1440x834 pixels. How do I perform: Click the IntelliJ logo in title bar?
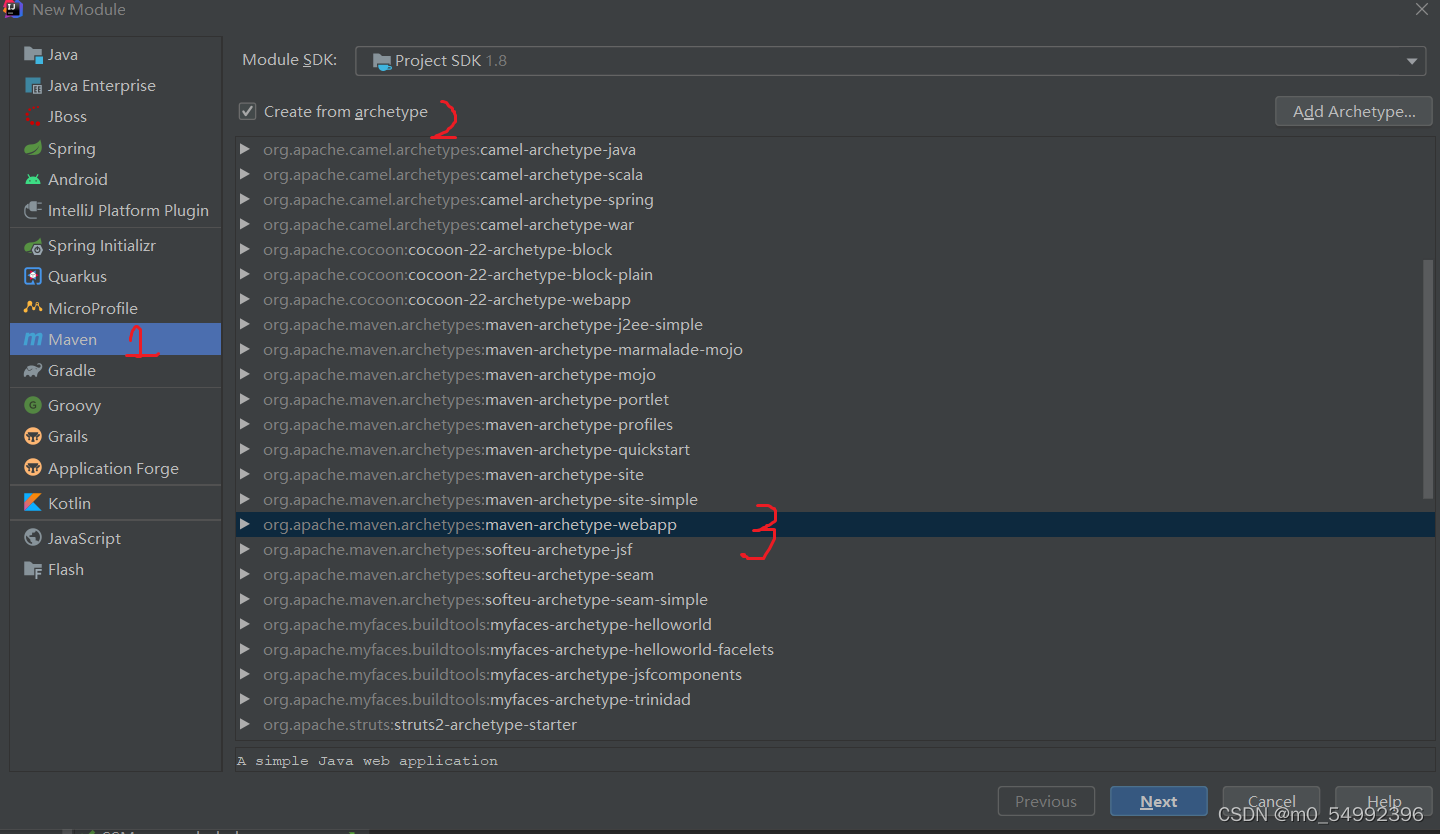(14, 10)
